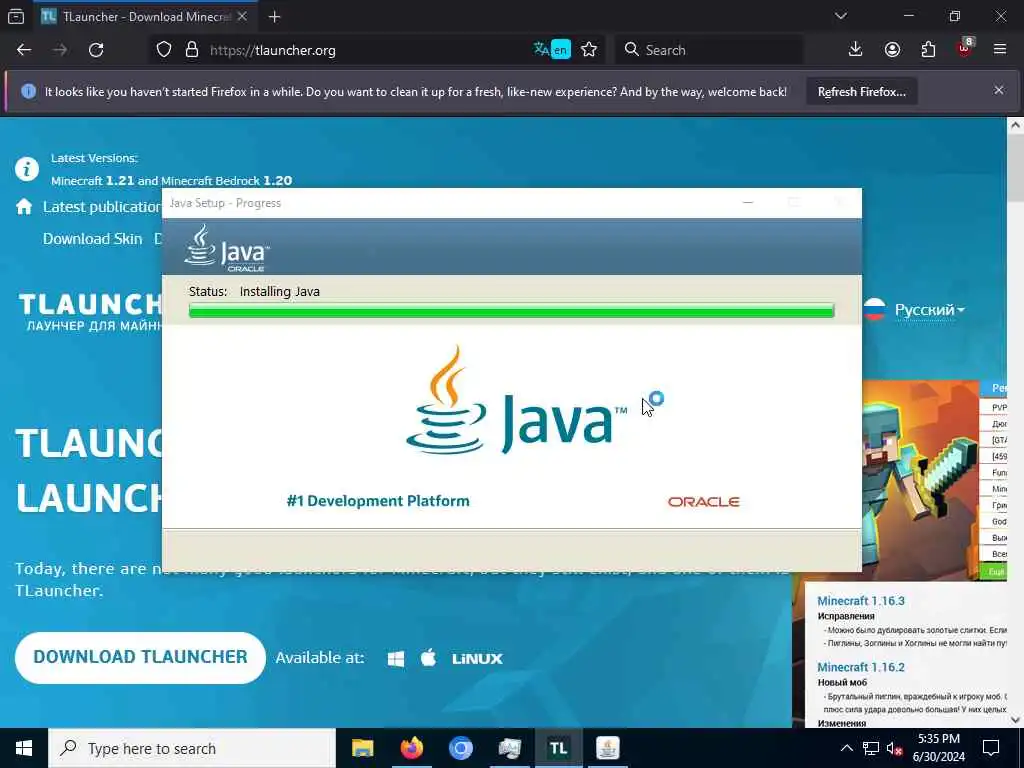1024x768 pixels.
Task: Select the Apple platform icon
Action: click(428, 658)
